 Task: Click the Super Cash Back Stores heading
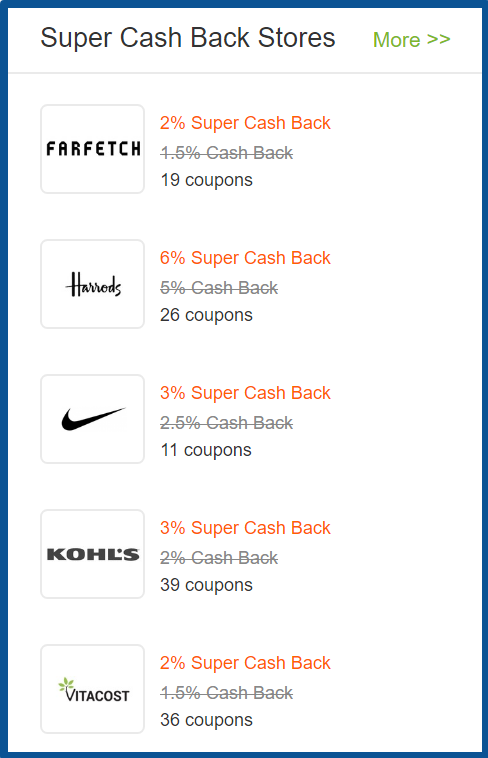pos(188,38)
